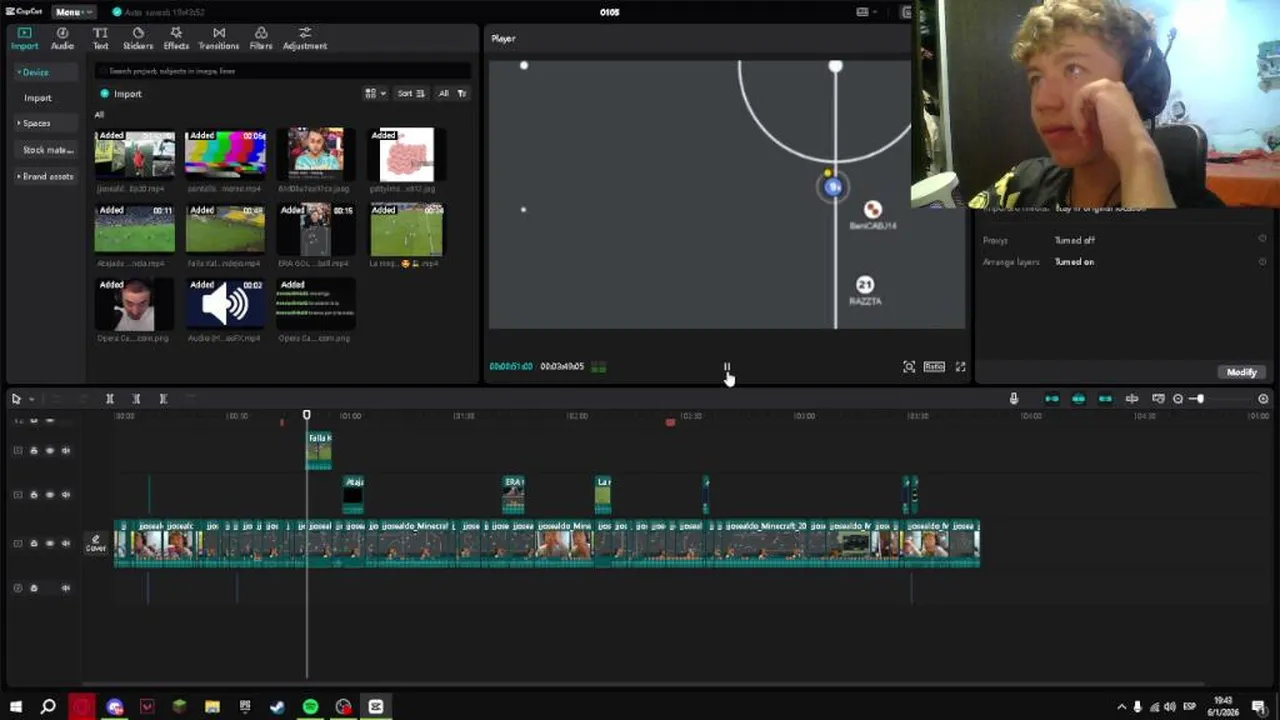Toggle auto snapping
Viewport: 1280px width, 720px height.
[1079, 399]
